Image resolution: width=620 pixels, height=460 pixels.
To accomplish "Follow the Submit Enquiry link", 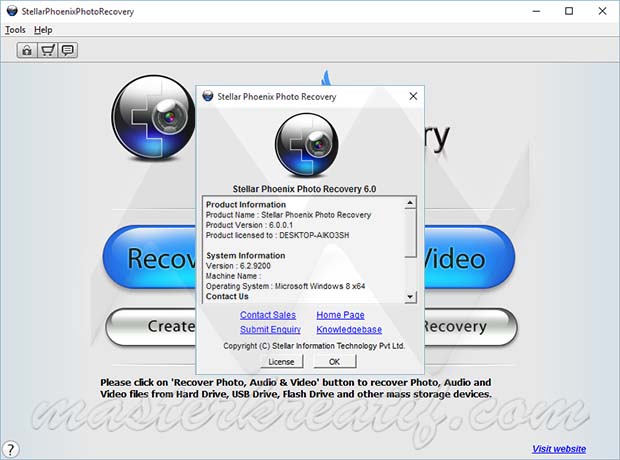I will pos(270,329).
